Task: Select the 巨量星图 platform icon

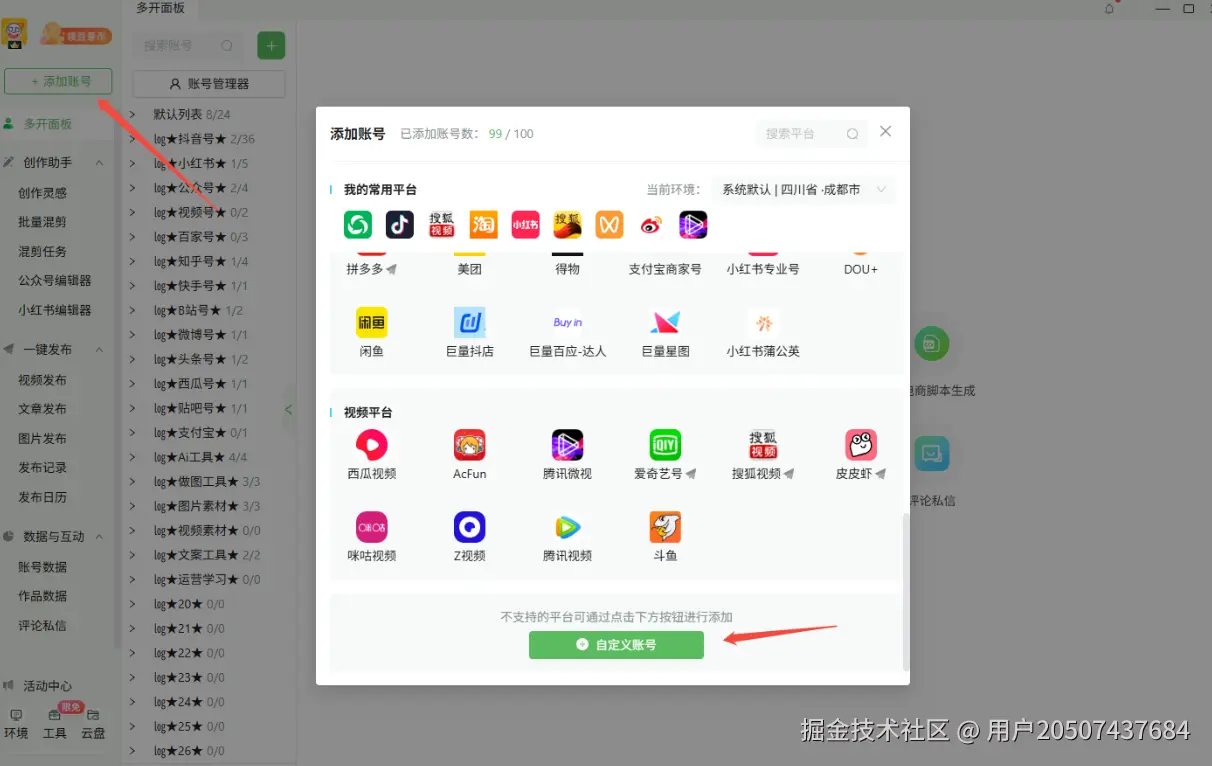Action: pyautogui.click(x=665, y=322)
